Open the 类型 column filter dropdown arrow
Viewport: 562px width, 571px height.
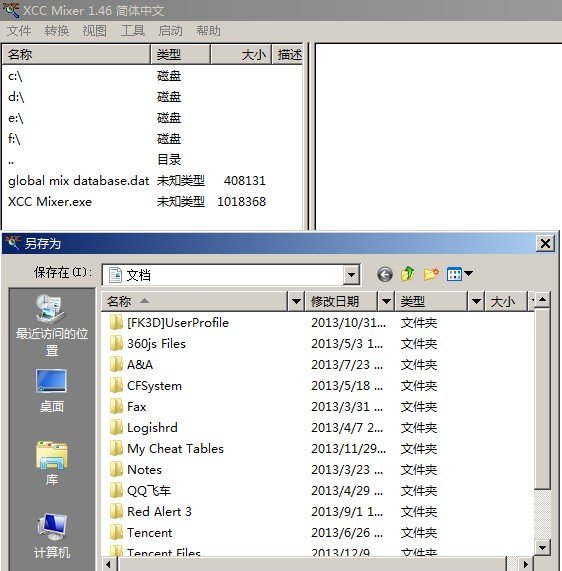coord(476,301)
